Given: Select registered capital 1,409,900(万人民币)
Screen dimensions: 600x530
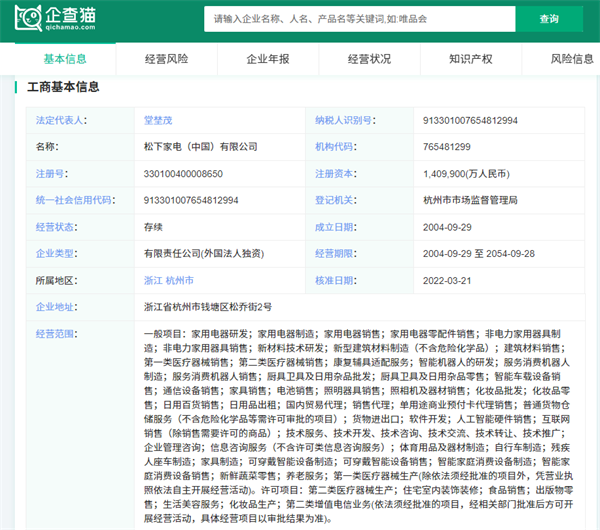Looking at the screenshot, I should (466, 174).
